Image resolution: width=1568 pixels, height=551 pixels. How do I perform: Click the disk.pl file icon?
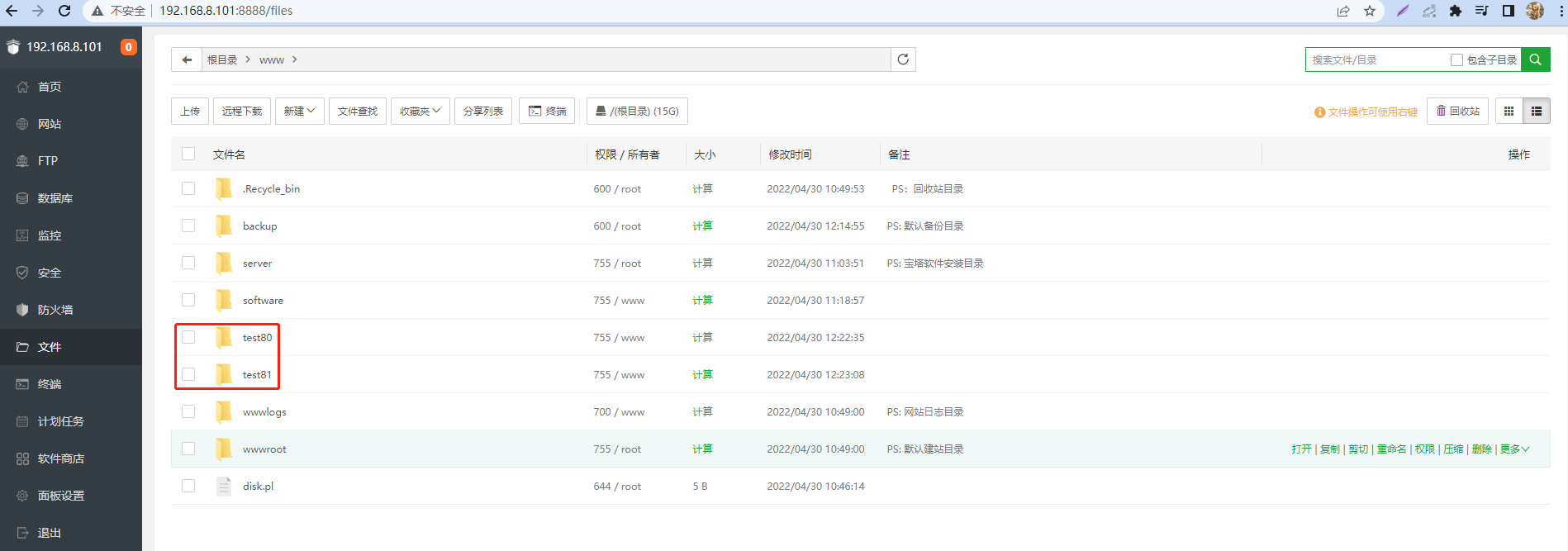point(224,486)
